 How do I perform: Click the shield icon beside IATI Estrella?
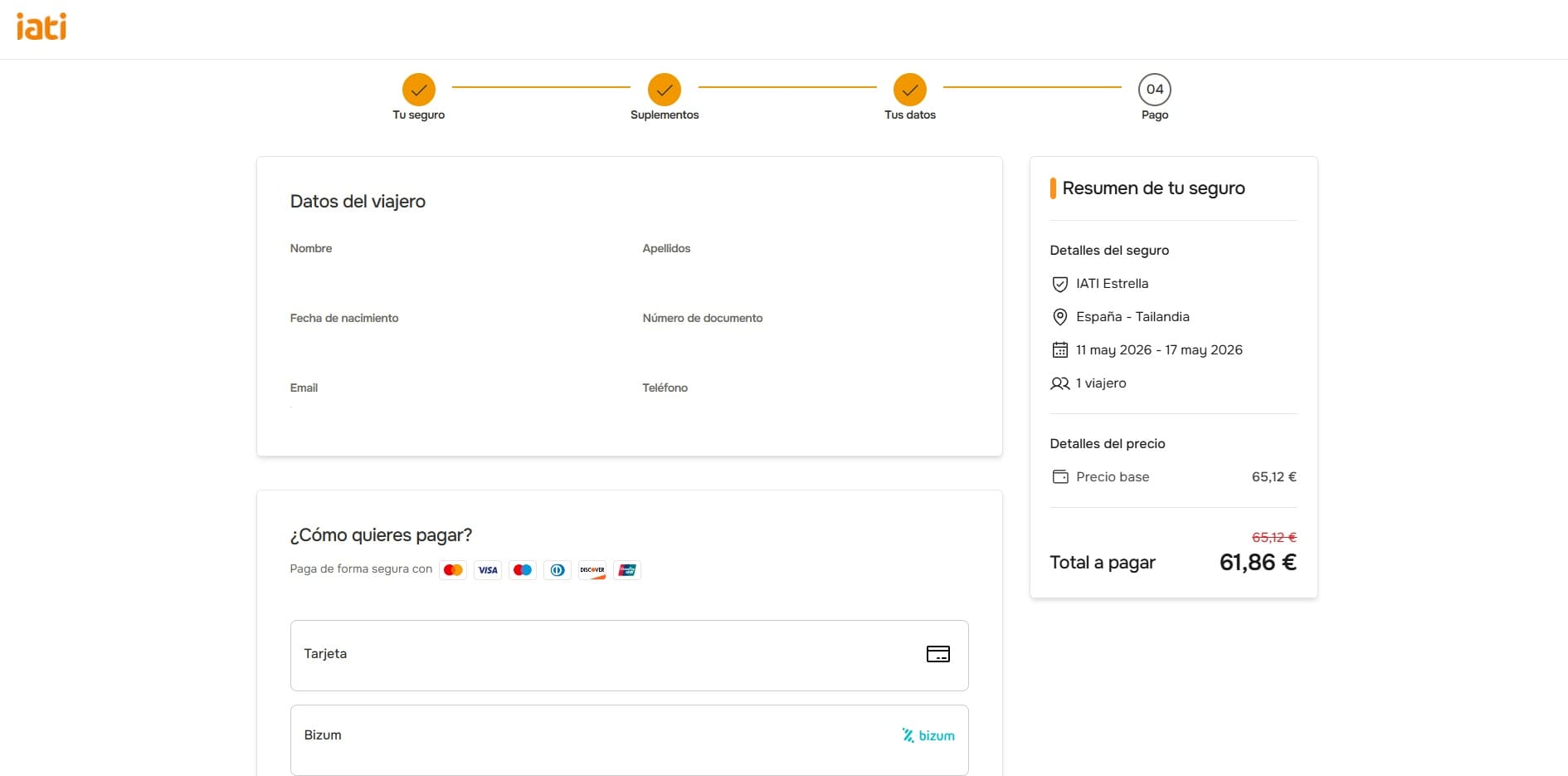pos(1059,284)
